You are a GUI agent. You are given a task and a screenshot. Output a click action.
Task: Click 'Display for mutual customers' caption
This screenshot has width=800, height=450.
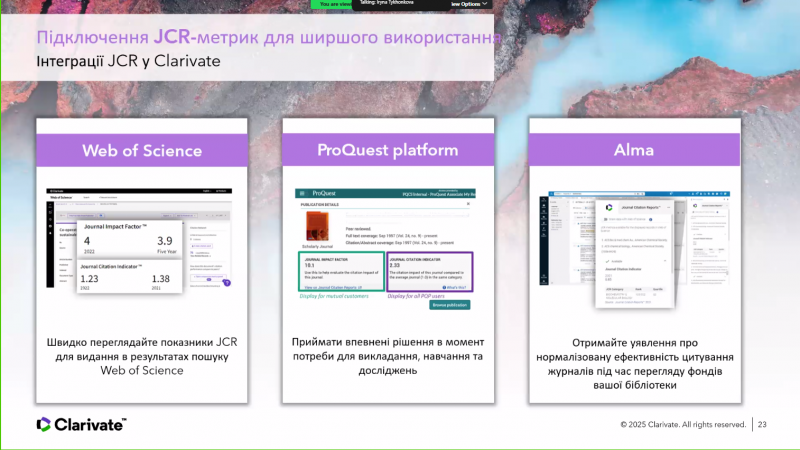coord(334,296)
